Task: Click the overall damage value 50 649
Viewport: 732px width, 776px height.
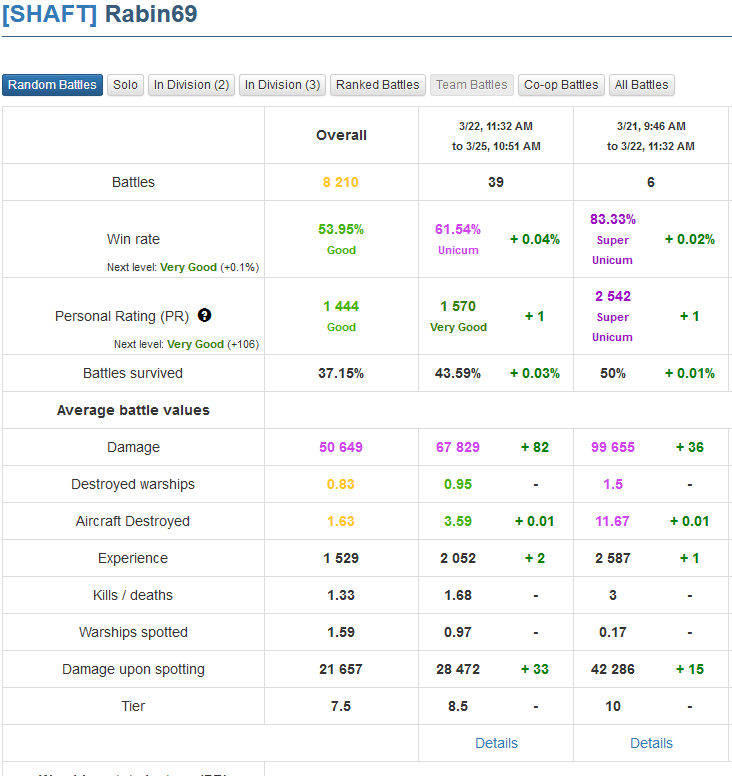Action: (x=341, y=447)
